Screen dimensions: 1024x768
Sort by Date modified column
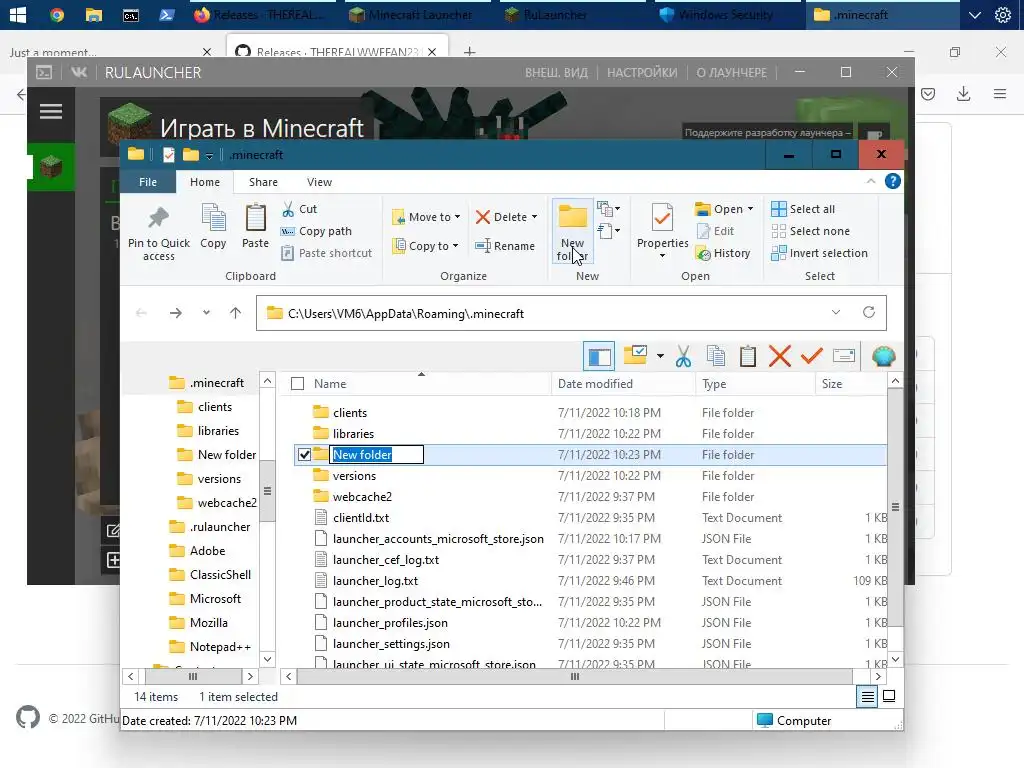(x=623, y=384)
